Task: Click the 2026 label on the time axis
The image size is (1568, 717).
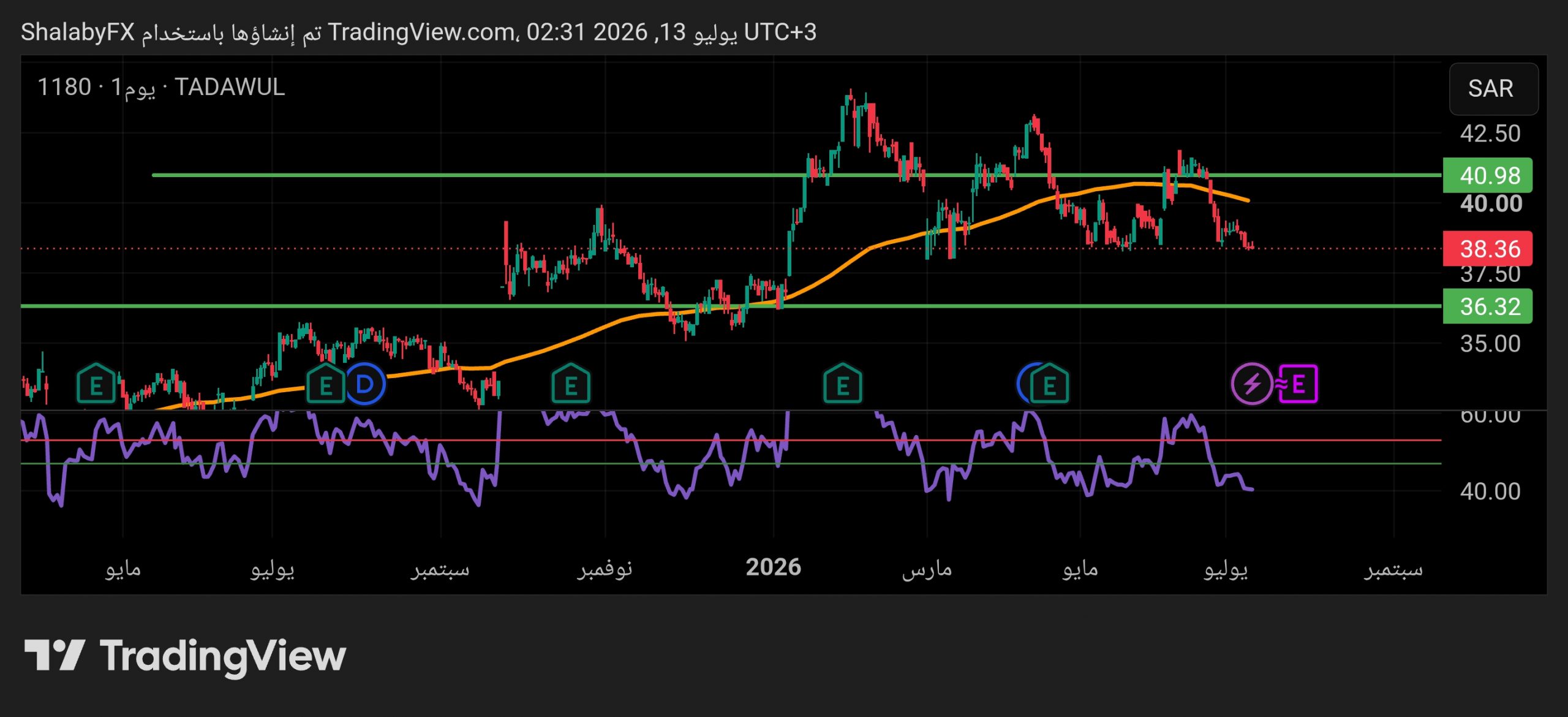Action: point(773,567)
